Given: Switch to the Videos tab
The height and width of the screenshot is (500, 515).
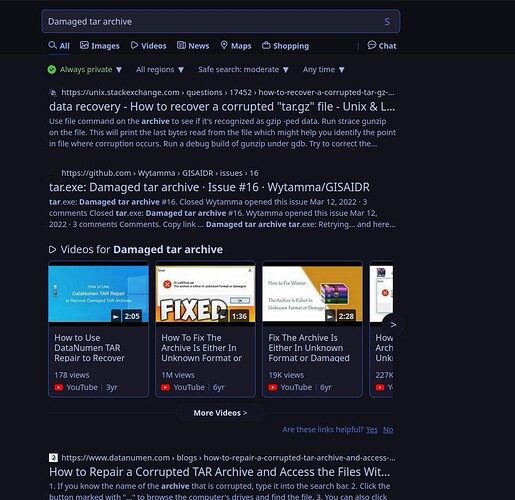Looking at the screenshot, I should (148, 46).
